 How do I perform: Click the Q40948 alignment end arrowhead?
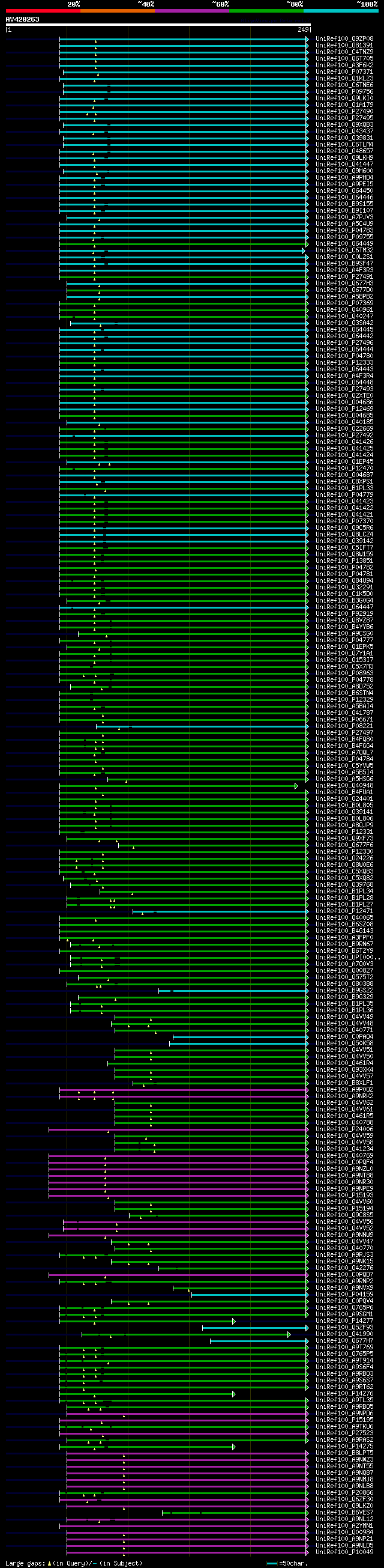(x=296, y=786)
